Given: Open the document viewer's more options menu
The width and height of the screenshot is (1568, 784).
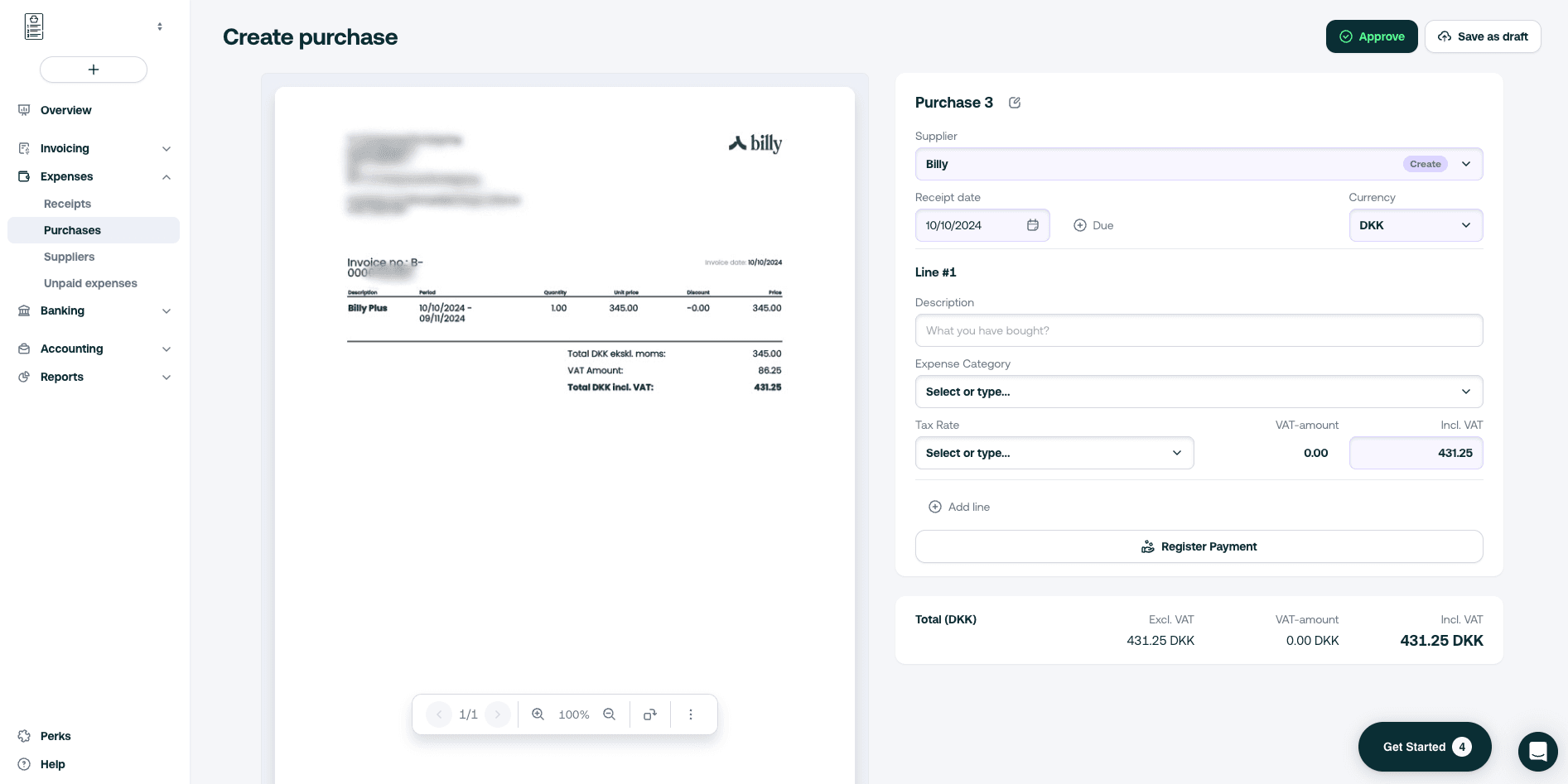Looking at the screenshot, I should point(691,714).
